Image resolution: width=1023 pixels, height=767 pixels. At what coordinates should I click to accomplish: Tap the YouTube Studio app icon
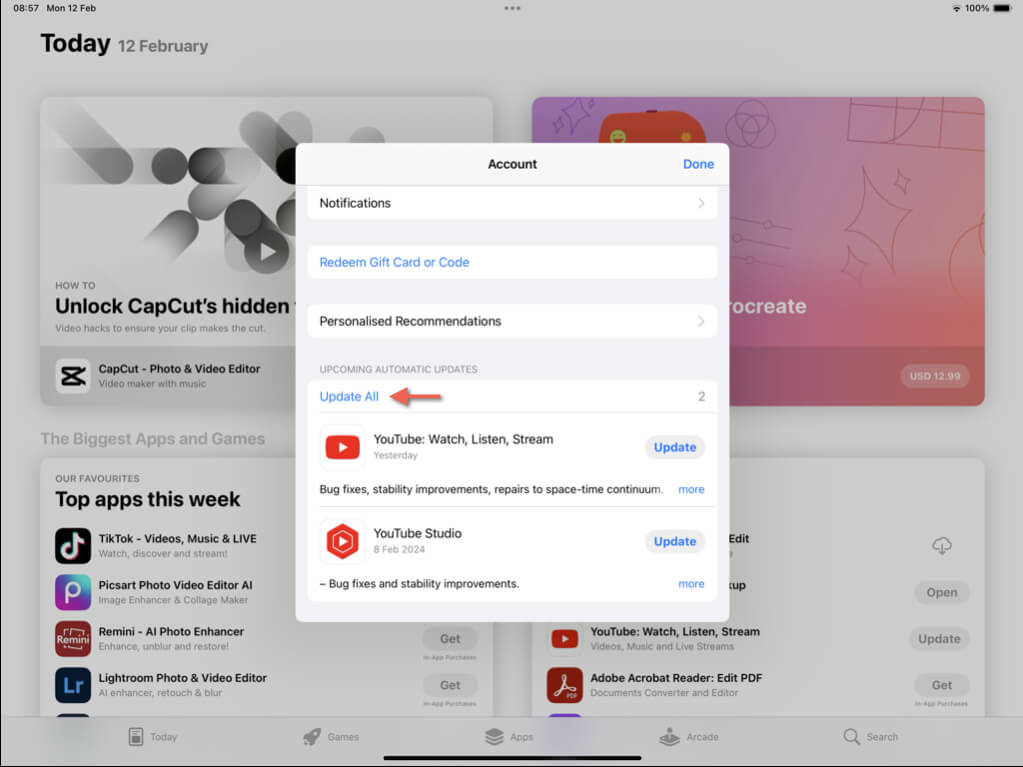pos(342,541)
